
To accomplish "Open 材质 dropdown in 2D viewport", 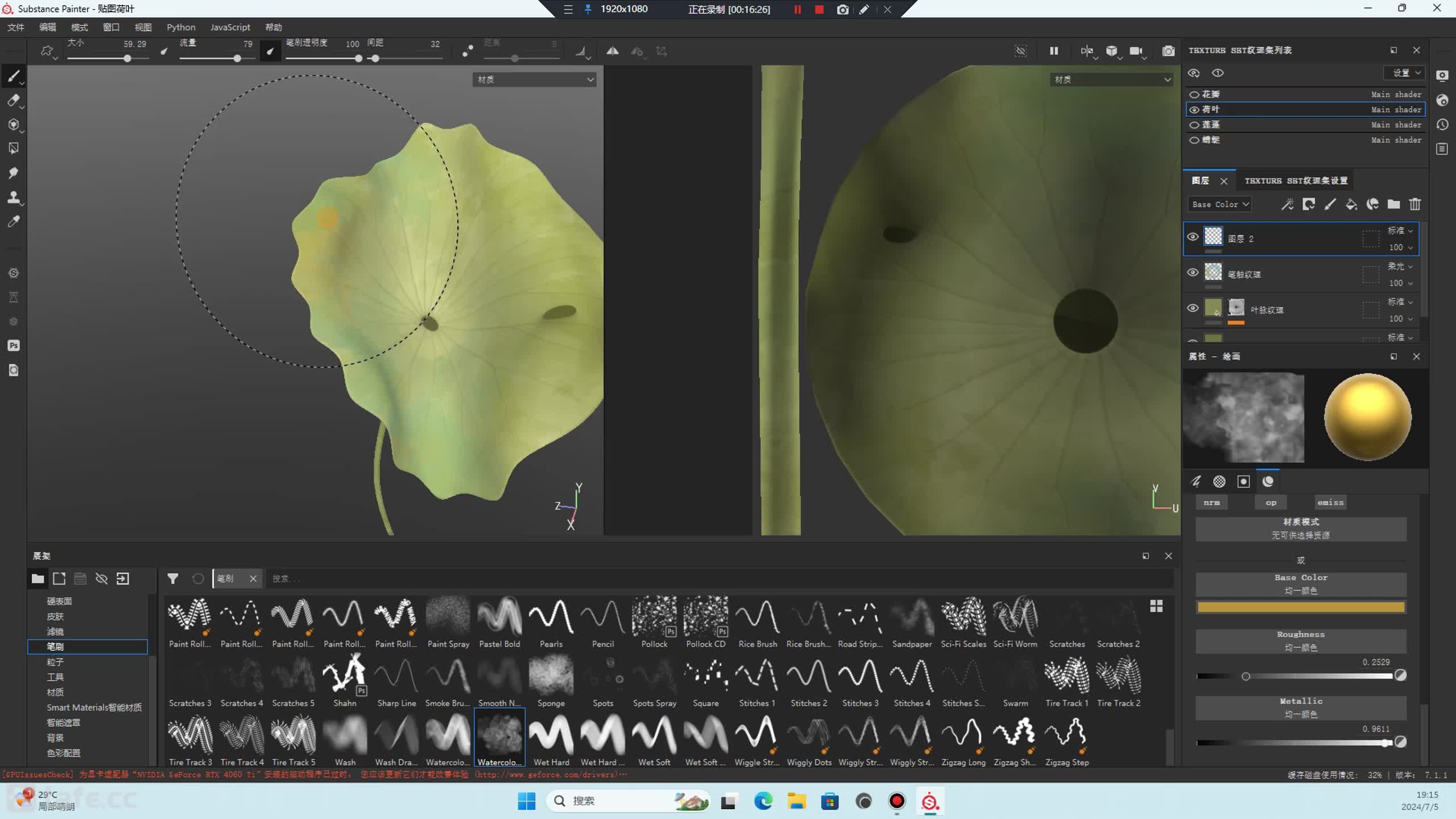I will click(x=1111, y=80).
